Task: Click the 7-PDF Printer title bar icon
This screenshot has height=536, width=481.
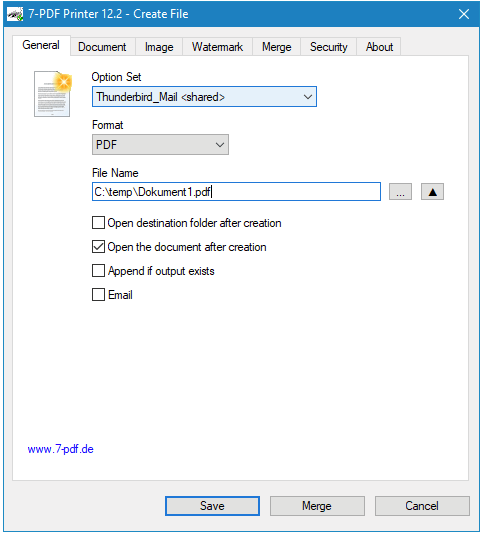Action: pos(15,14)
